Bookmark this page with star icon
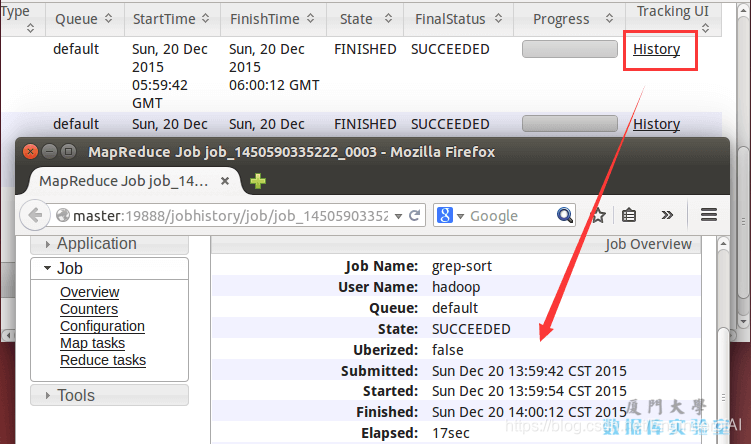 (x=598, y=216)
